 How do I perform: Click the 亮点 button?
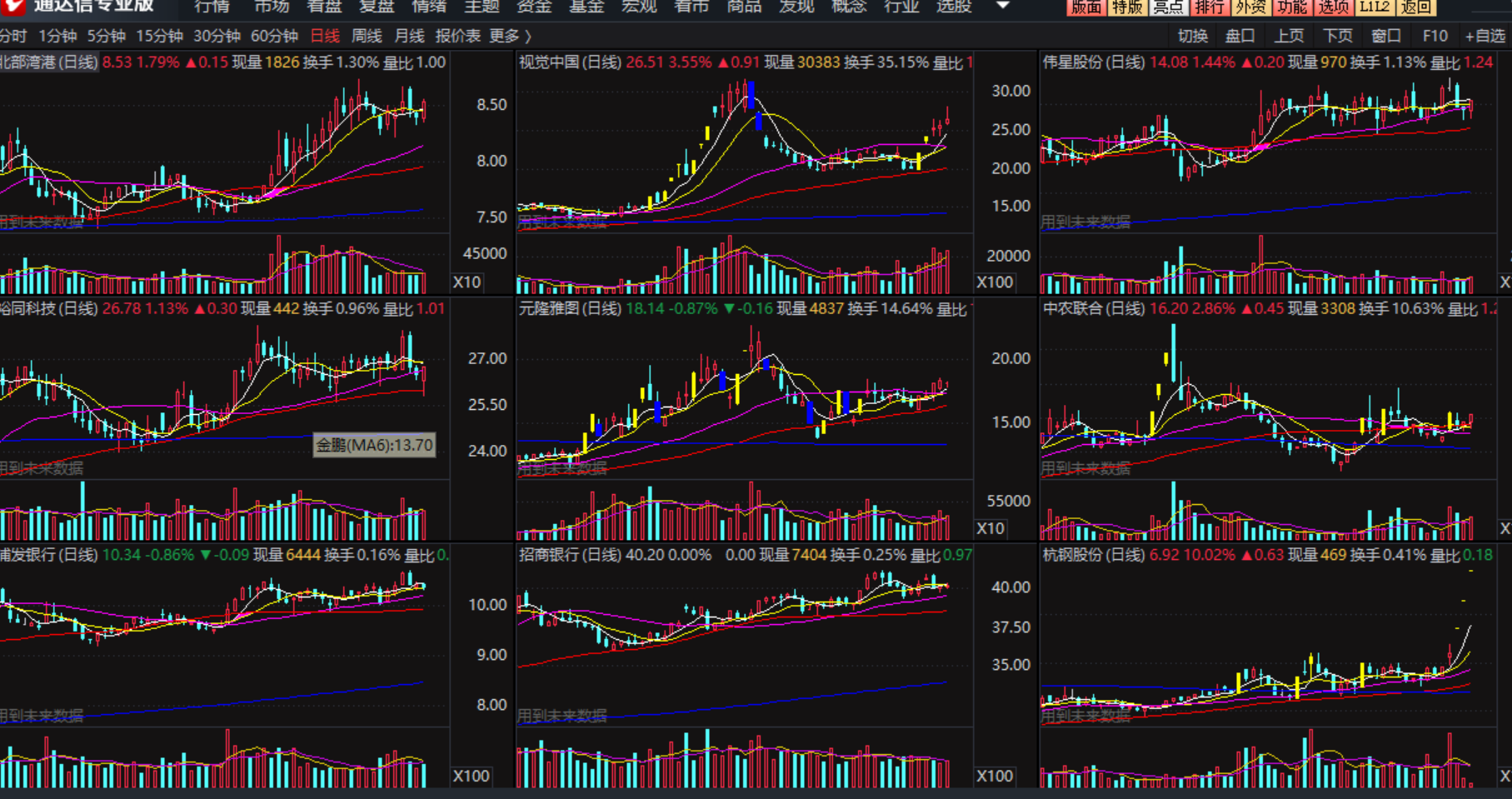tap(1168, 7)
